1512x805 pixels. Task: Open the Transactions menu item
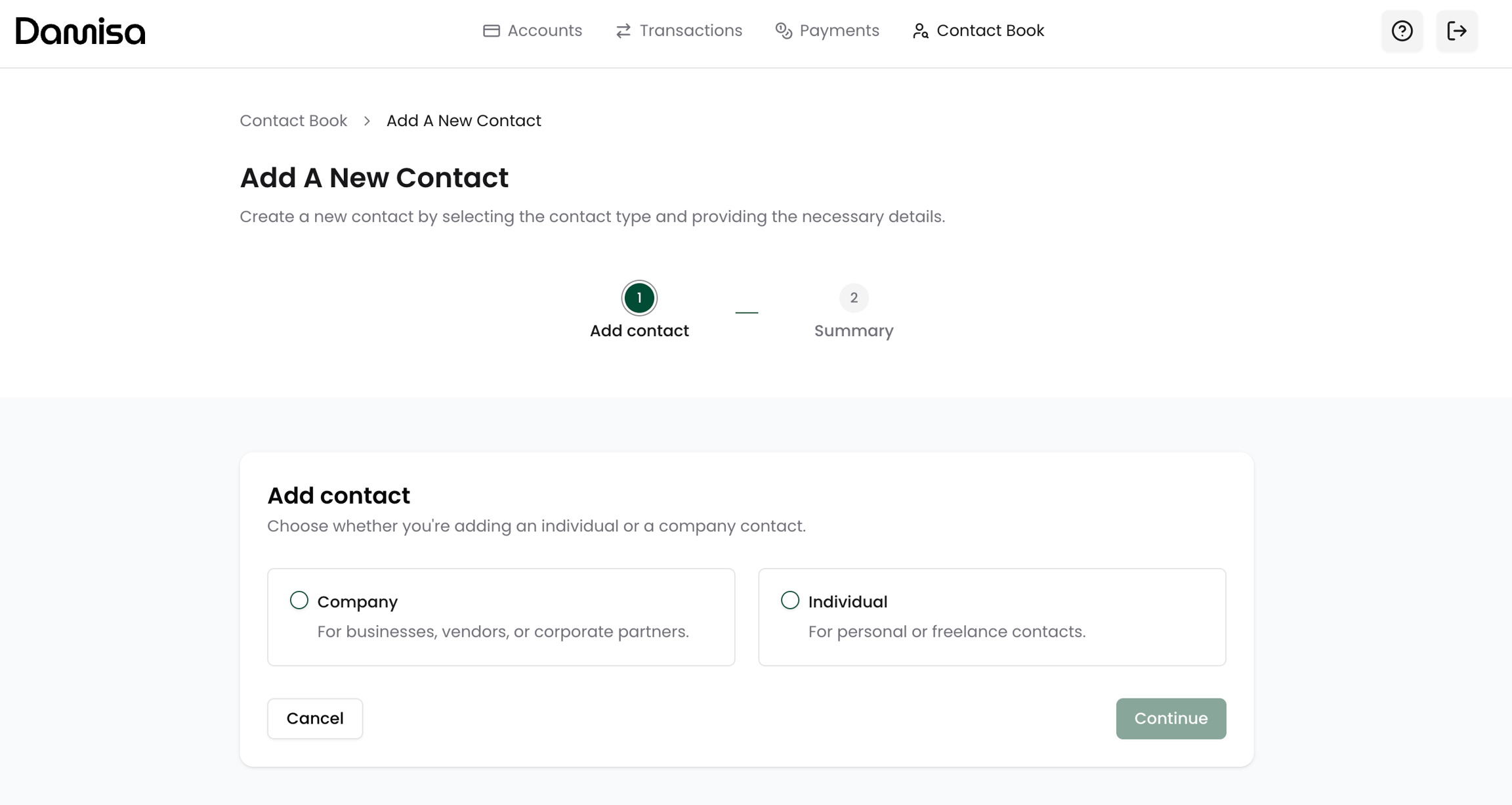pyautogui.click(x=690, y=31)
